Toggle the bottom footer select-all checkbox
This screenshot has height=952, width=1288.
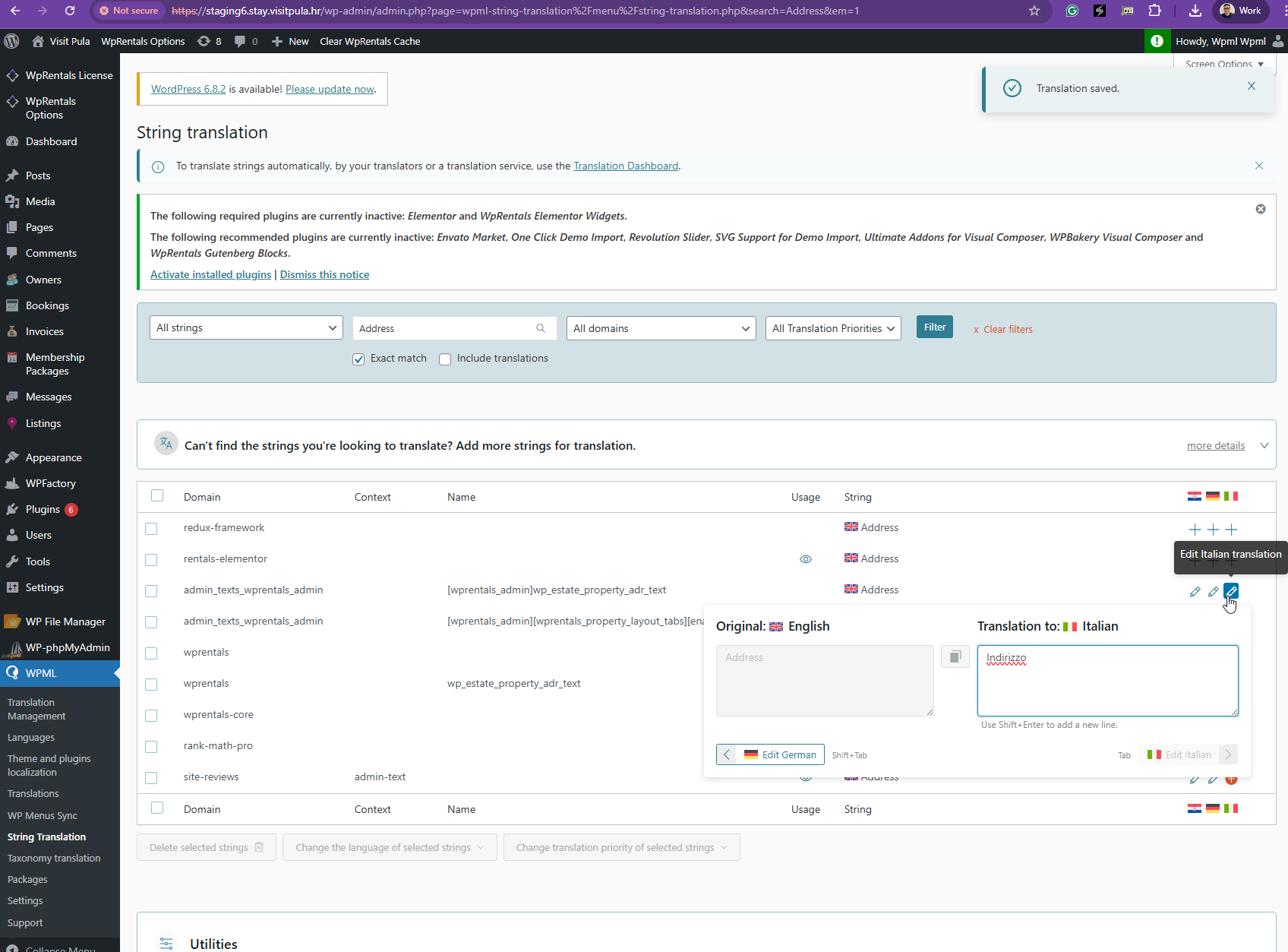point(157,808)
